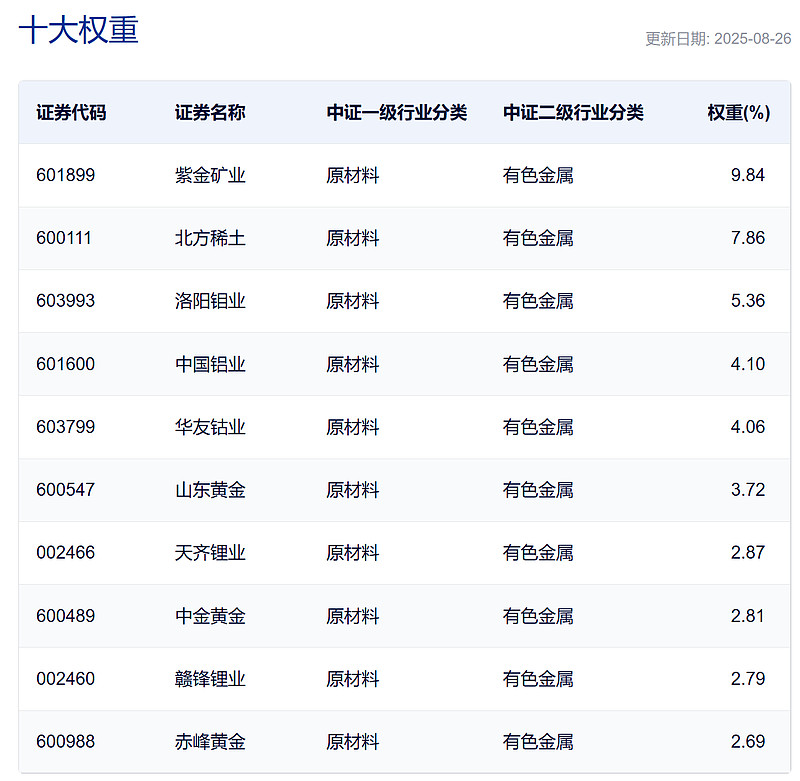
Task: Click 有色金属 in the 紫金矿业 row
Action: click(538, 175)
